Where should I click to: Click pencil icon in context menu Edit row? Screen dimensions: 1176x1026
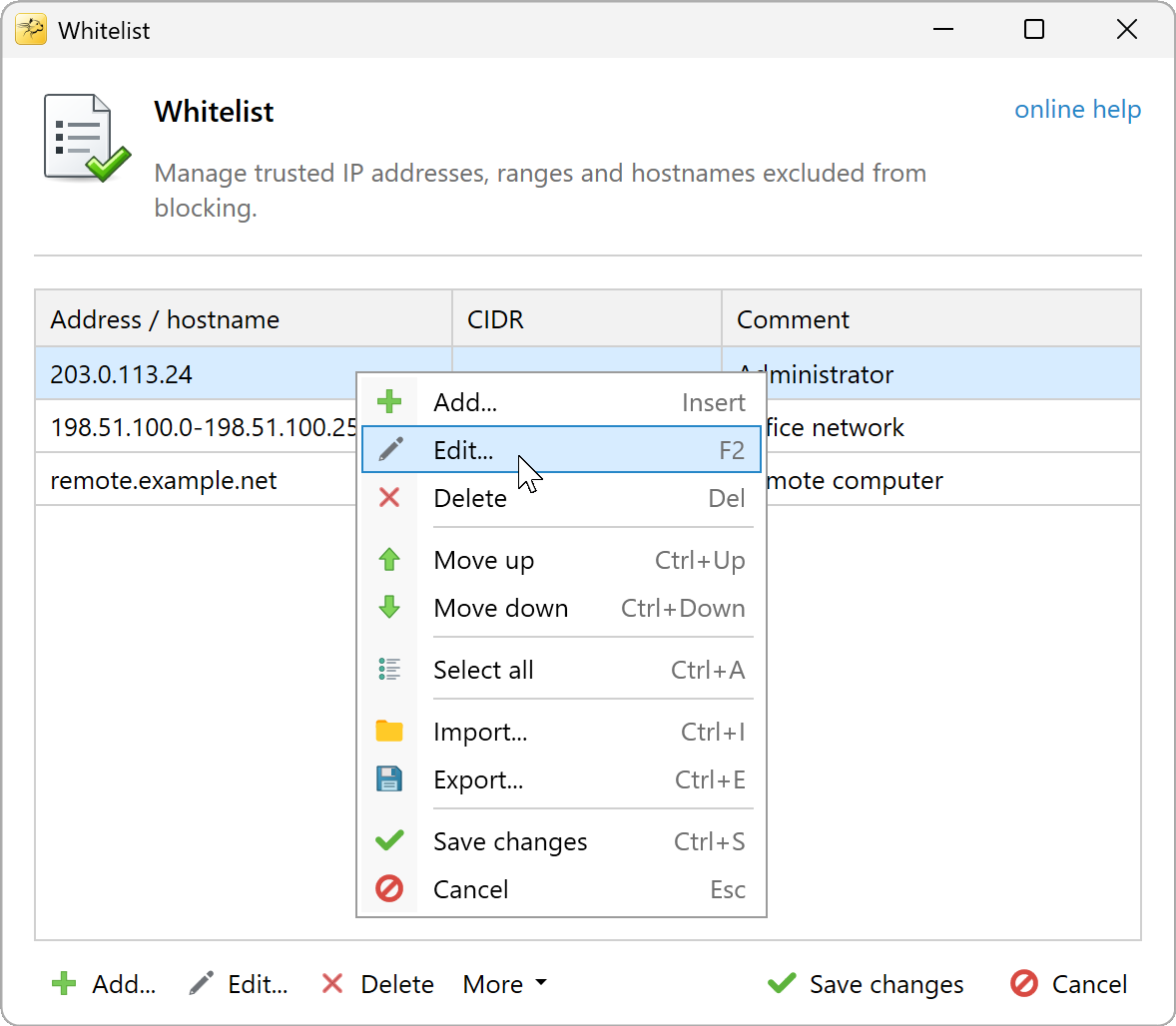coord(390,450)
